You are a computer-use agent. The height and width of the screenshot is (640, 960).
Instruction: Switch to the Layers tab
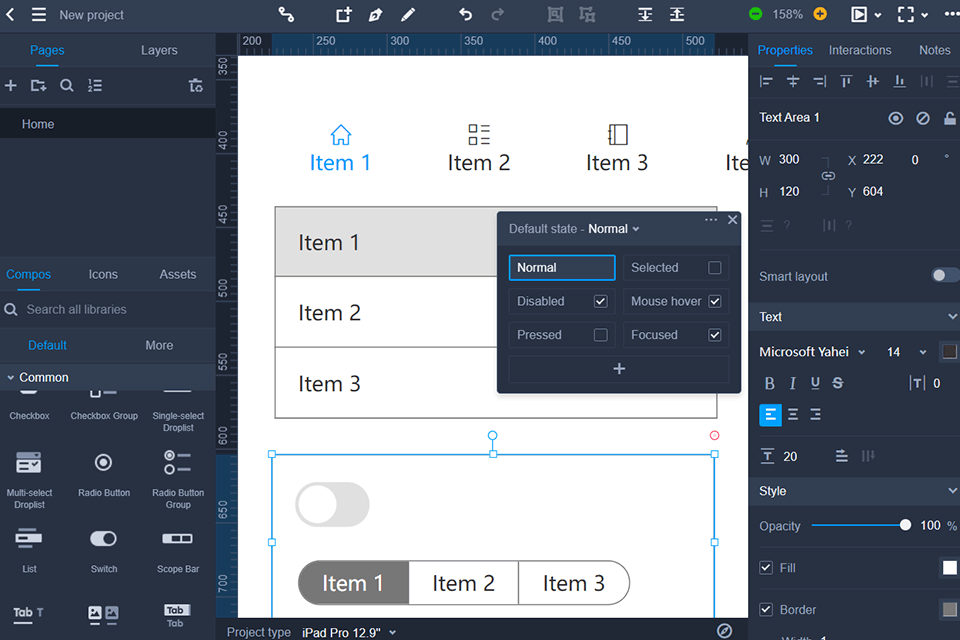(x=159, y=50)
